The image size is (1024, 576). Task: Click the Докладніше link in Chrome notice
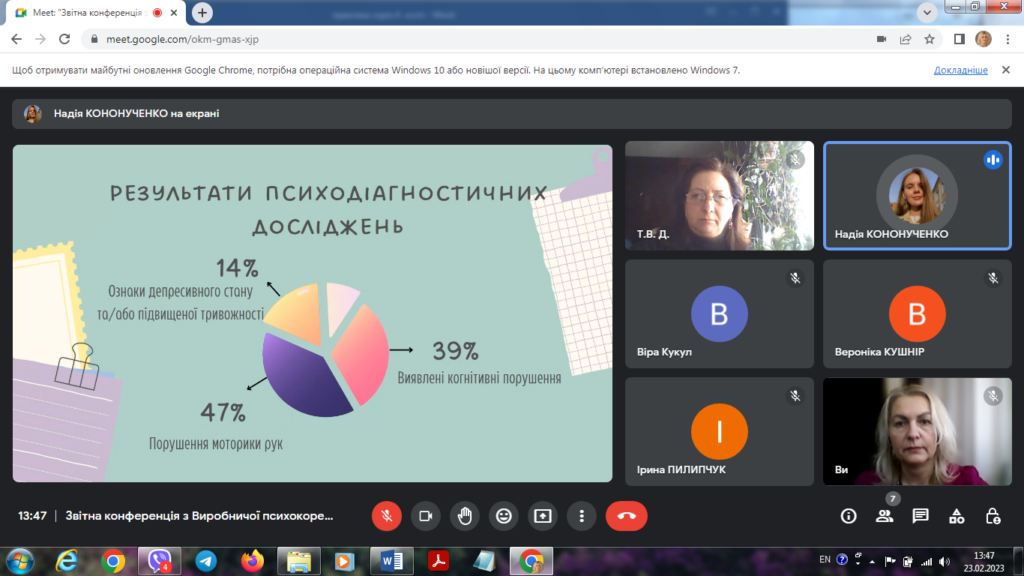pyautogui.click(x=960, y=71)
